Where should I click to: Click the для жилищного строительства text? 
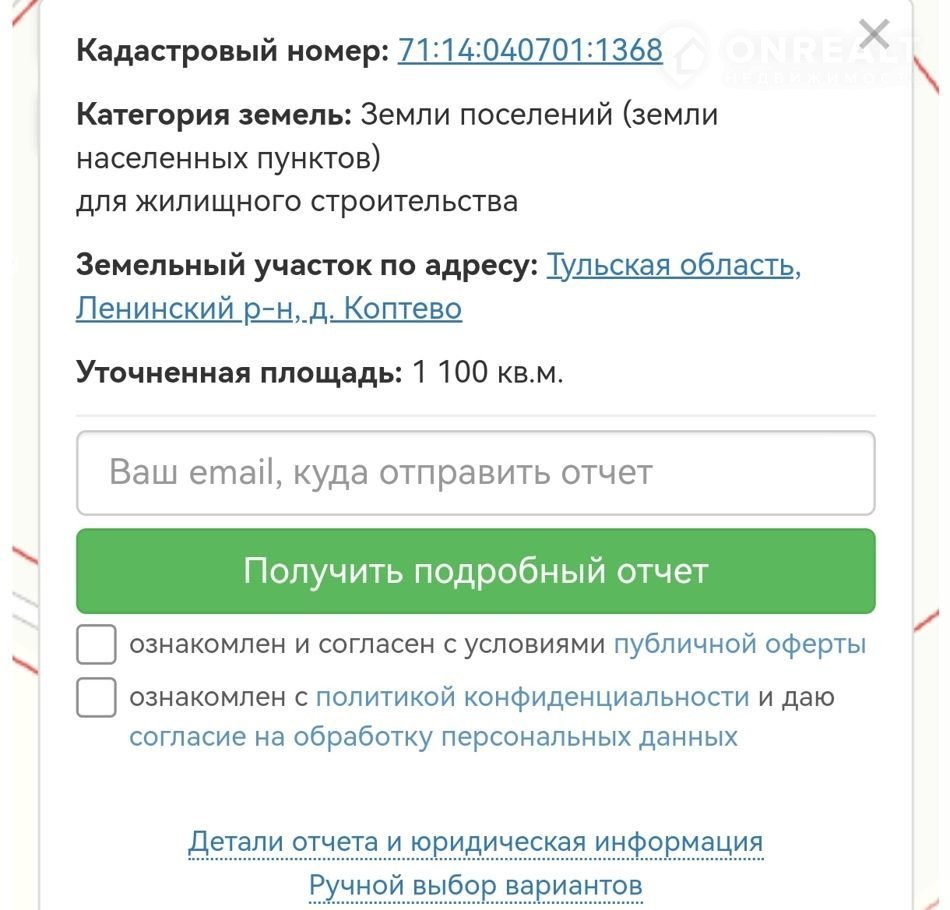tap(297, 201)
